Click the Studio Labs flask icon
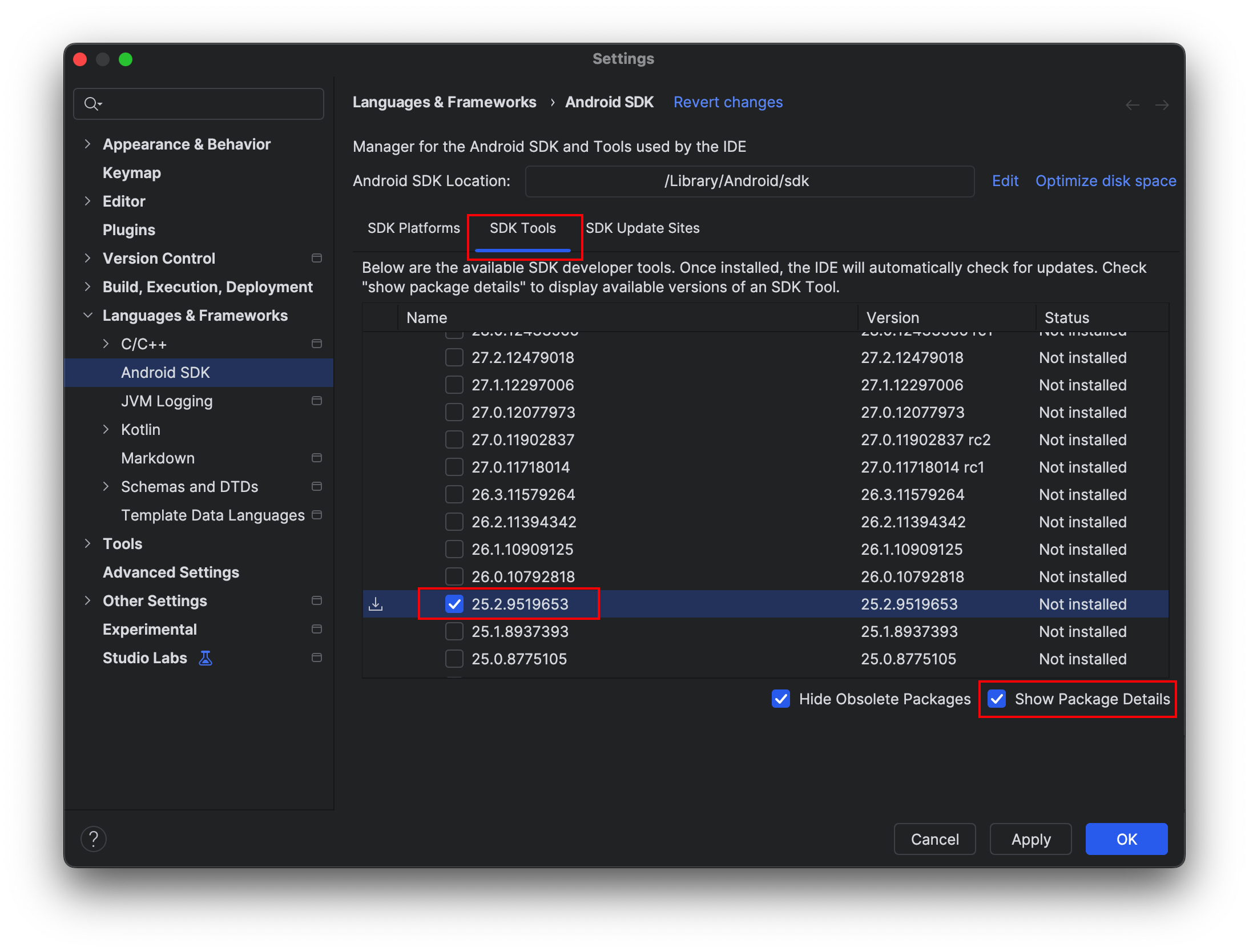Viewport: 1249px width, 952px height. (206, 658)
